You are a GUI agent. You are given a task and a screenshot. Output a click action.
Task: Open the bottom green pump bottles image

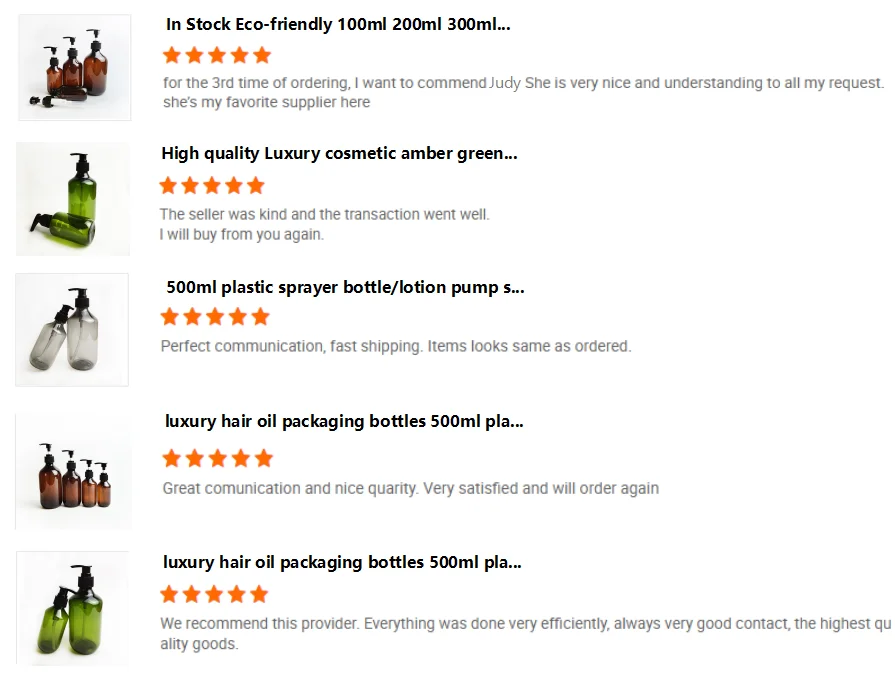[x=72, y=608]
